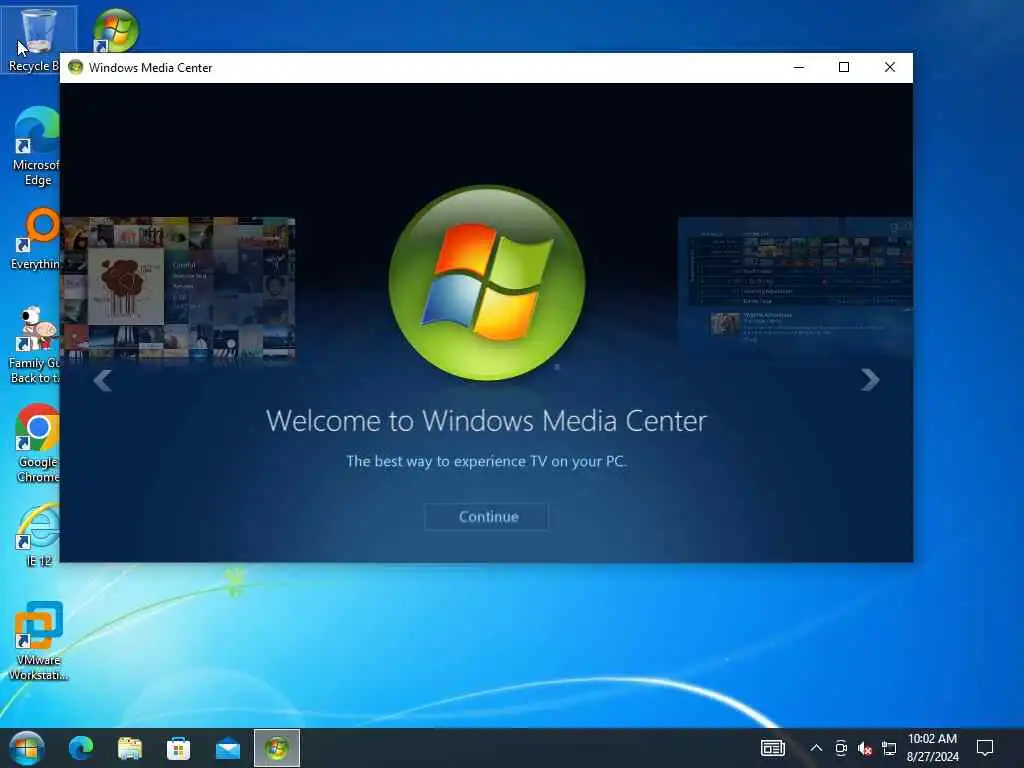Click the 'Welcome to Windows Media Center' heading
The width and height of the screenshot is (1024, 768).
(487, 421)
